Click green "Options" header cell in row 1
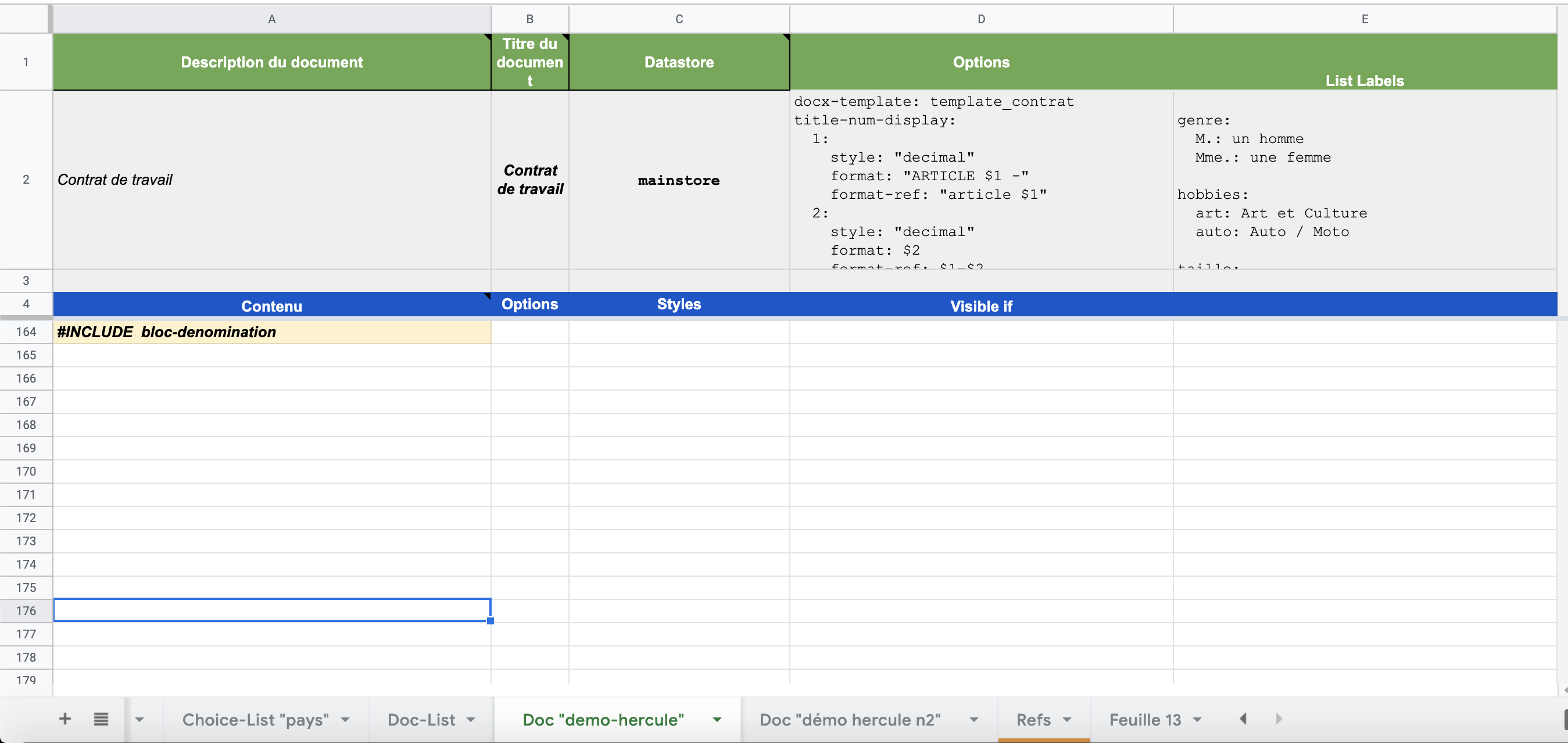This screenshot has width=1568, height=743. point(981,62)
